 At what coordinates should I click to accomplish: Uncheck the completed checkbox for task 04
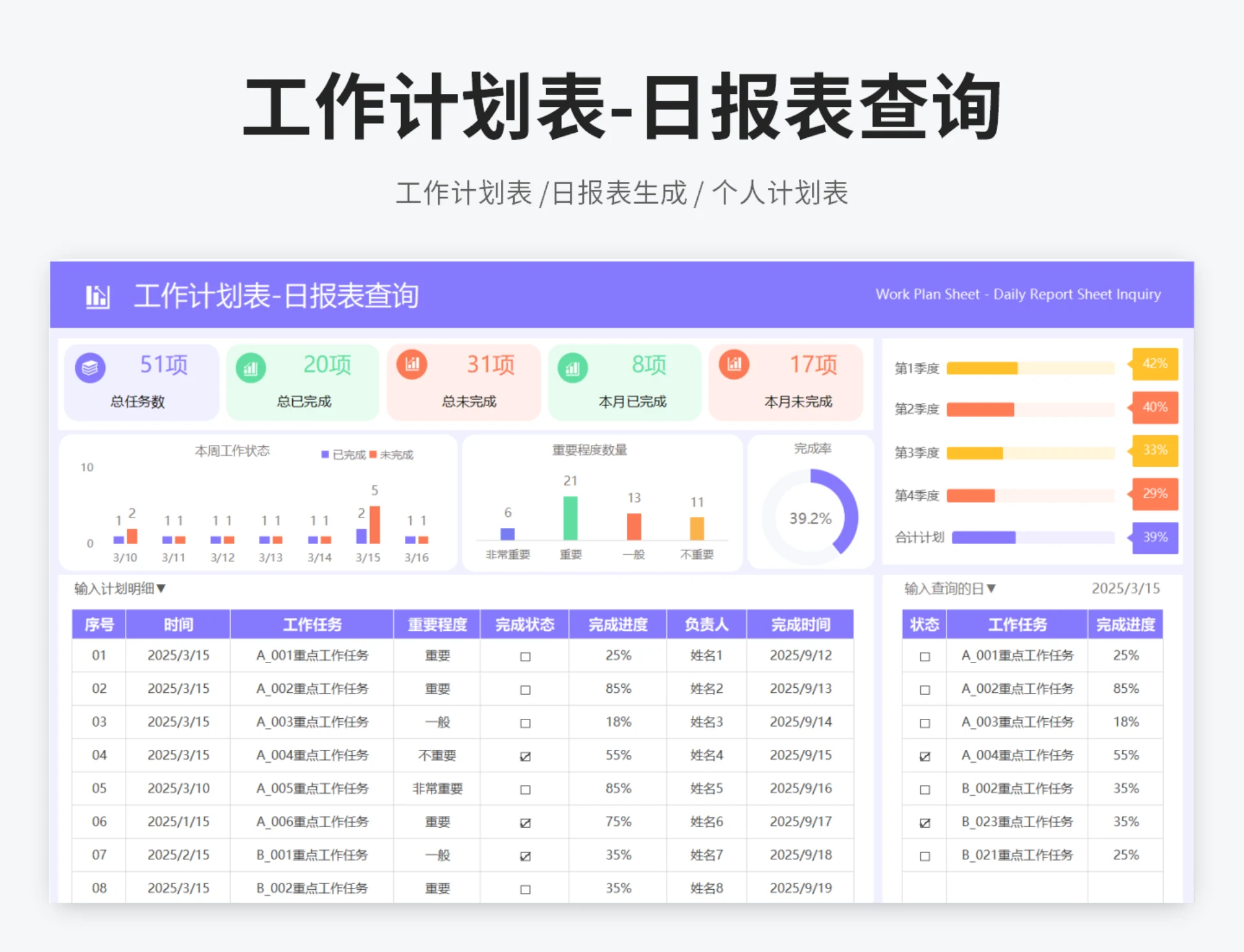point(524,755)
